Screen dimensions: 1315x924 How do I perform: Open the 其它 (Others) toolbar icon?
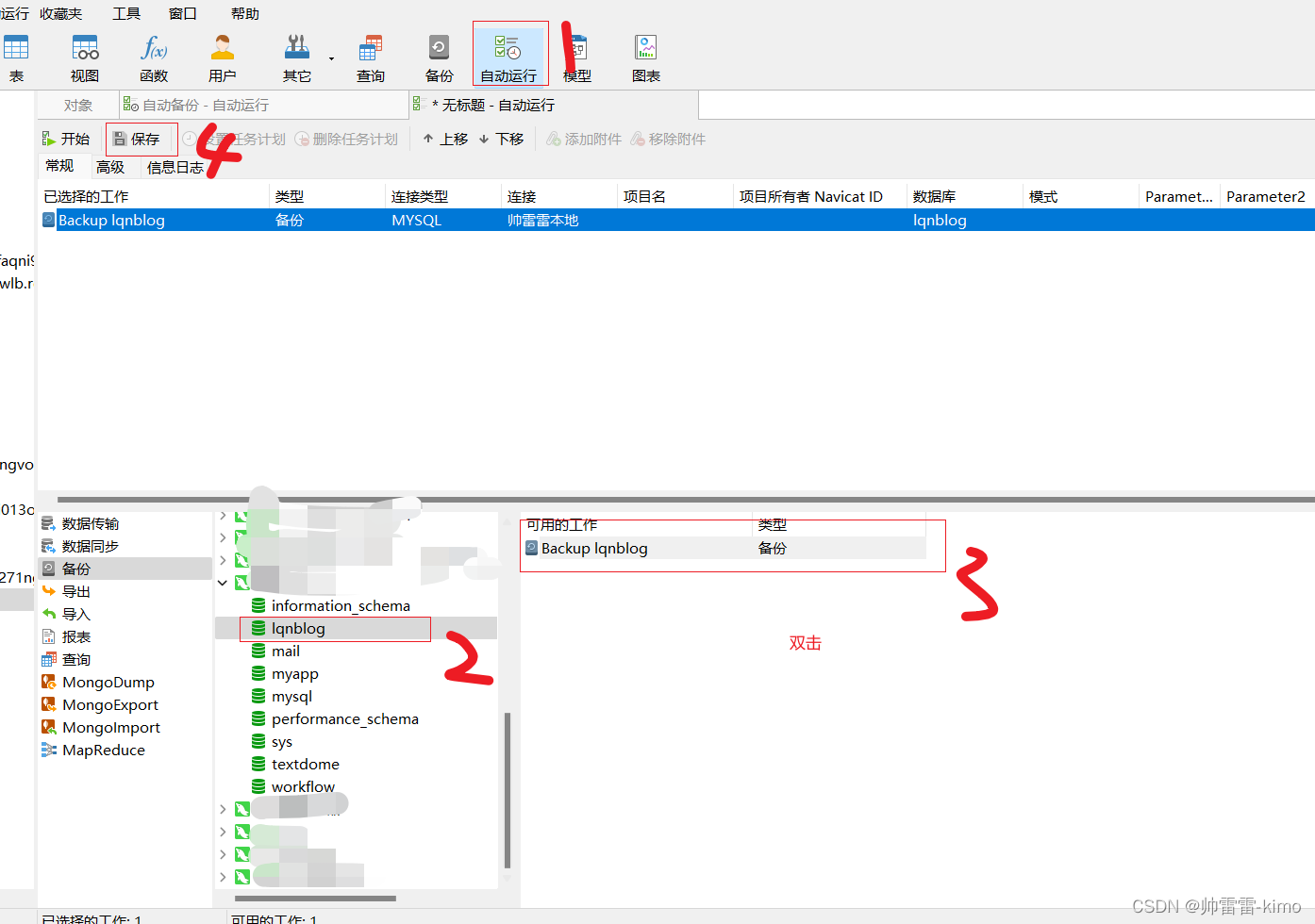(x=296, y=58)
